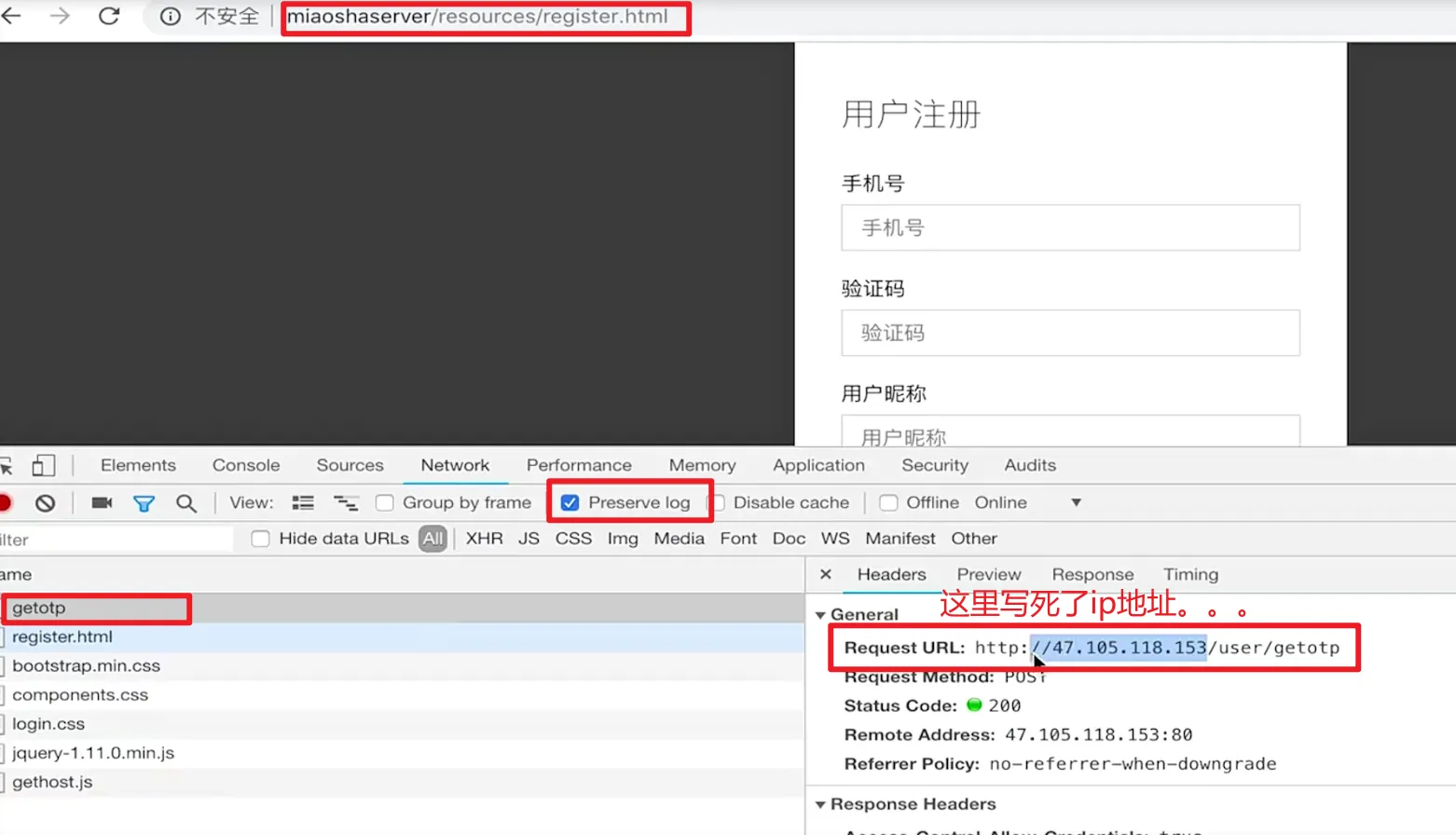Image resolution: width=1456 pixels, height=835 pixels.
Task: Filter requests by JS
Action: 529,539
